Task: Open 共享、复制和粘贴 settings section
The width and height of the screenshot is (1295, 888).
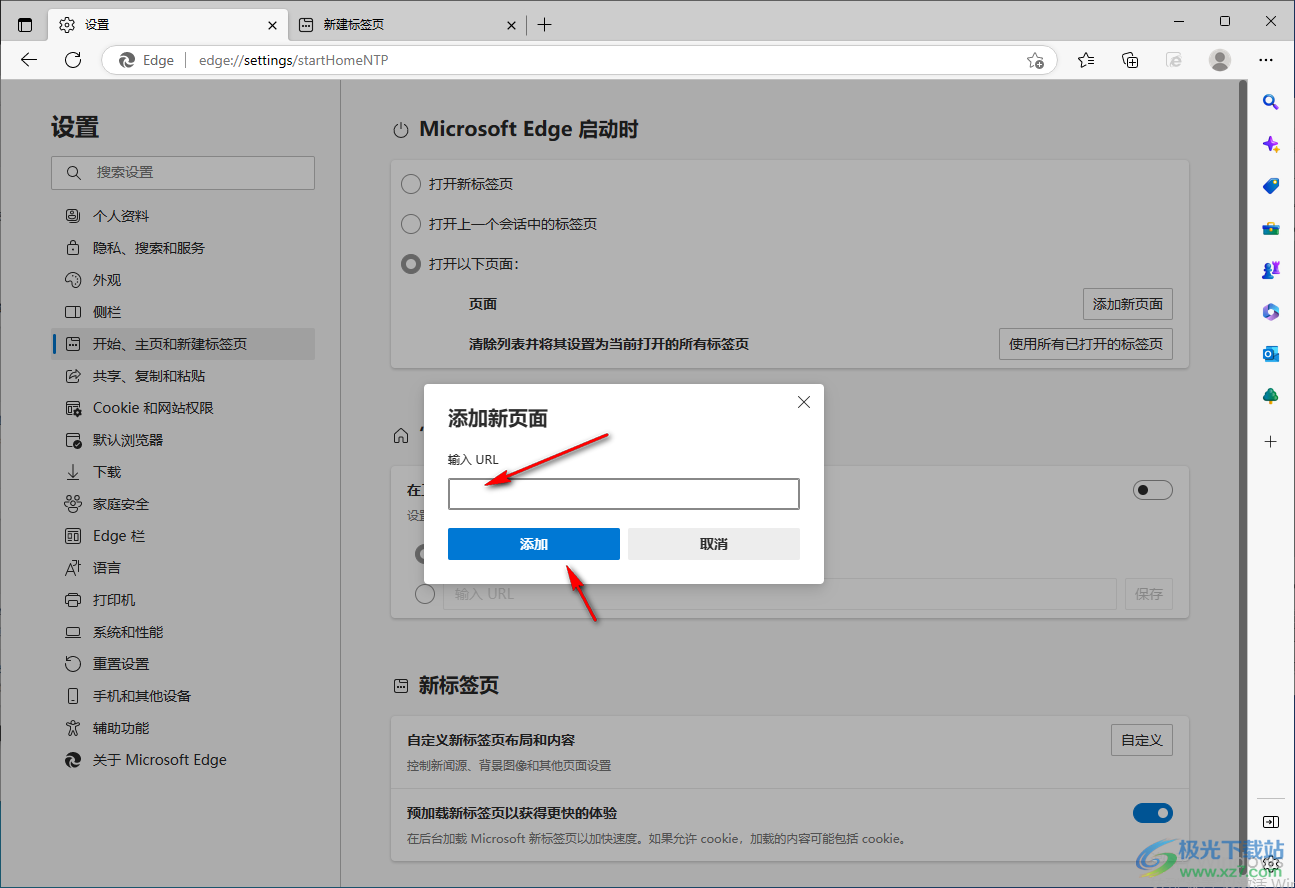Action: pyautogui.click(x=183, y=376)
